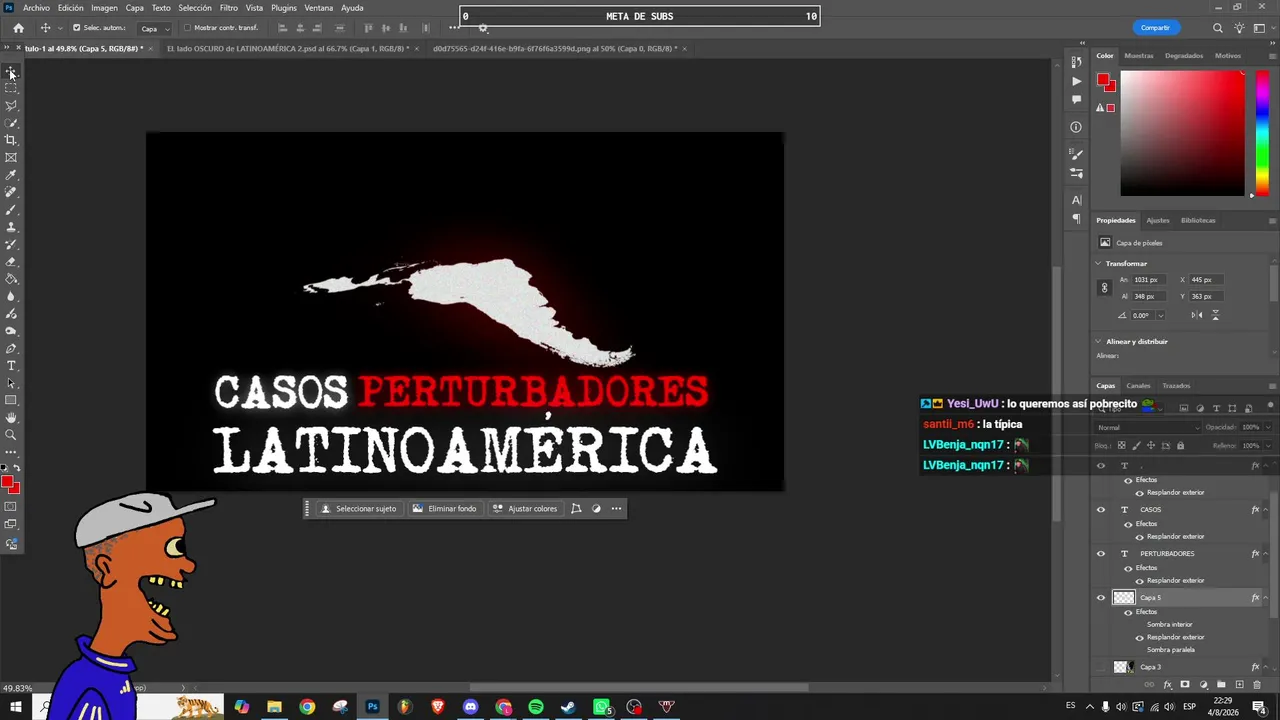This screenshot has width=1280, height=720.
Task: Open the Relleno value dropdown arrow
Action: pos(1266,445)
